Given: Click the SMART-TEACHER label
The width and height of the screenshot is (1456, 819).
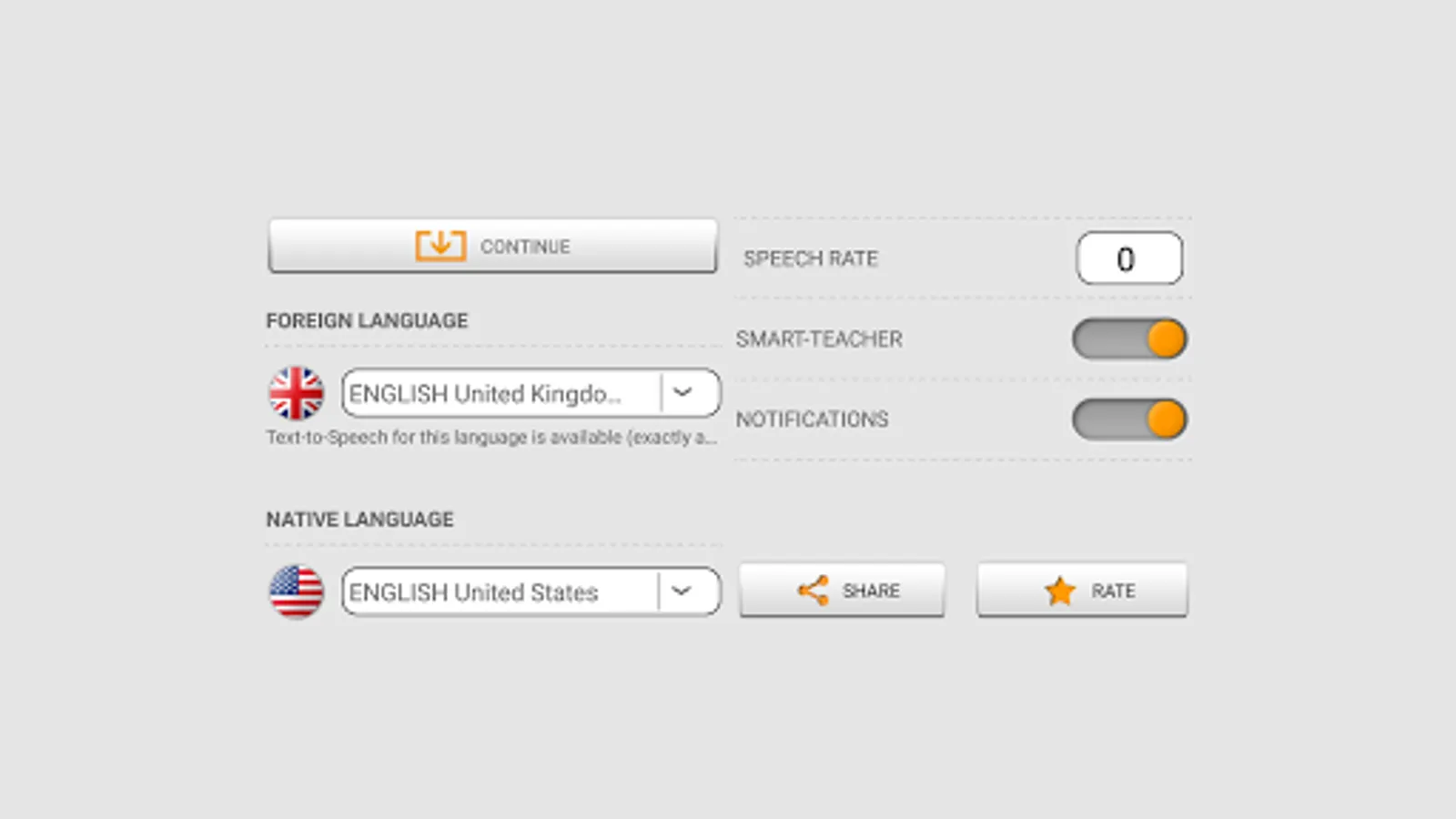Looking at the screenshot, I should (x=819, y=339).
